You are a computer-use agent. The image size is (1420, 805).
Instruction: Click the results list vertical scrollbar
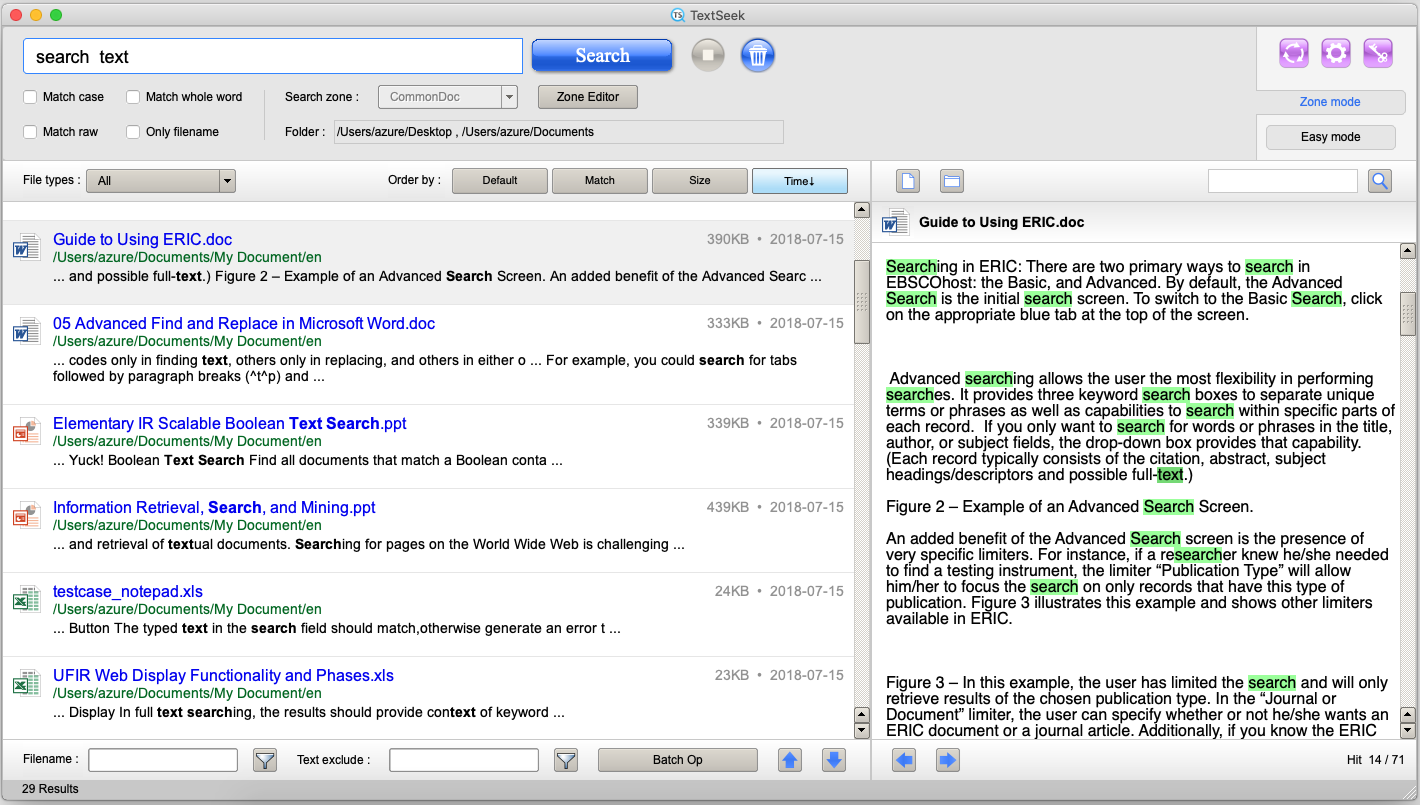tap(861, 300)
